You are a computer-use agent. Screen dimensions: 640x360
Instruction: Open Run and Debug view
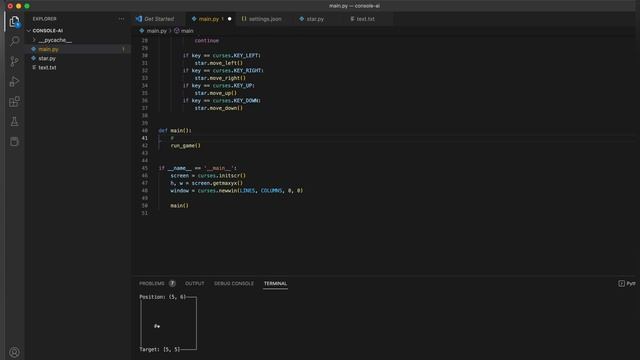[14, 81]
